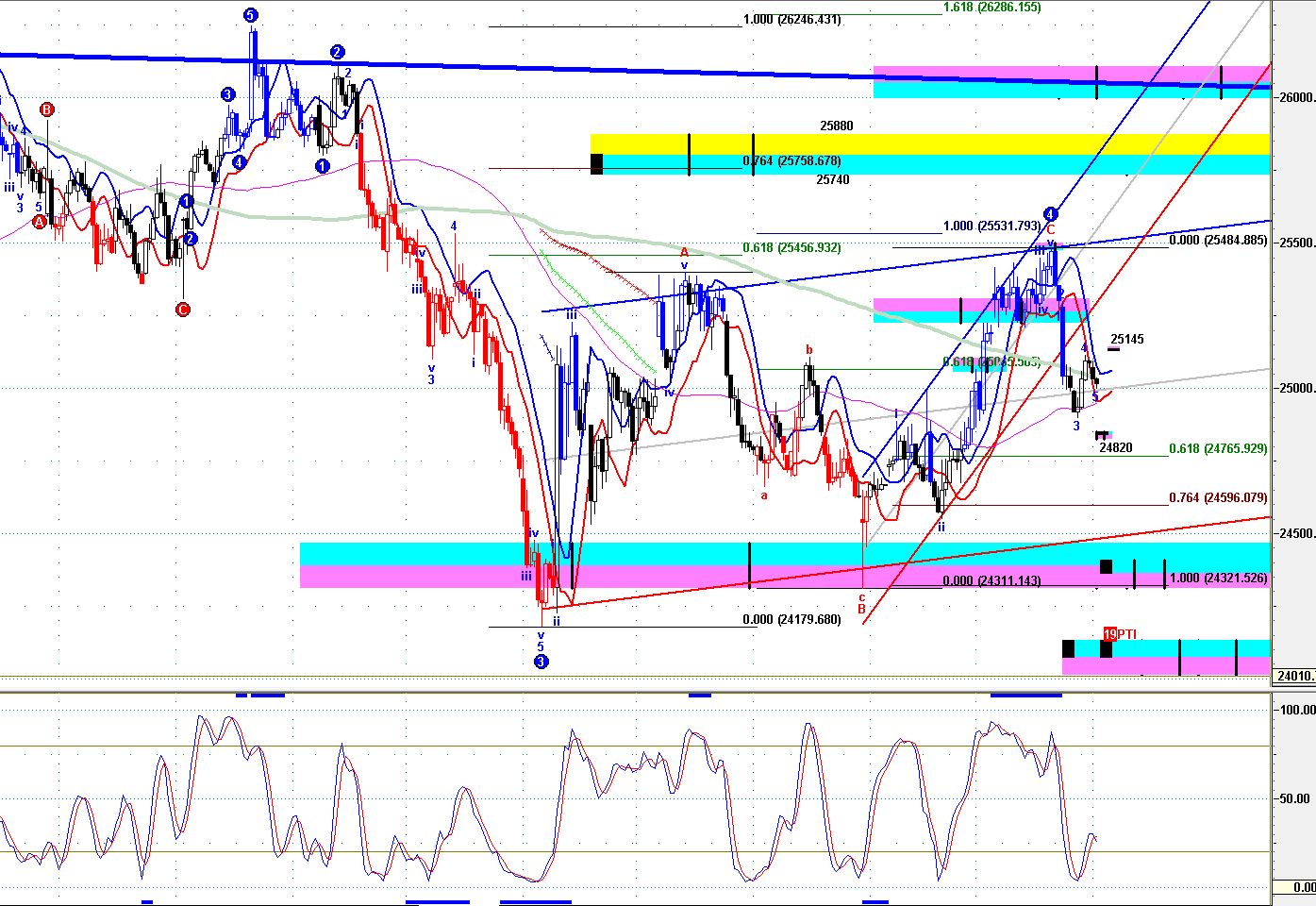Select the 0.764 (25758.678) retracement label

tap(791, 161)
